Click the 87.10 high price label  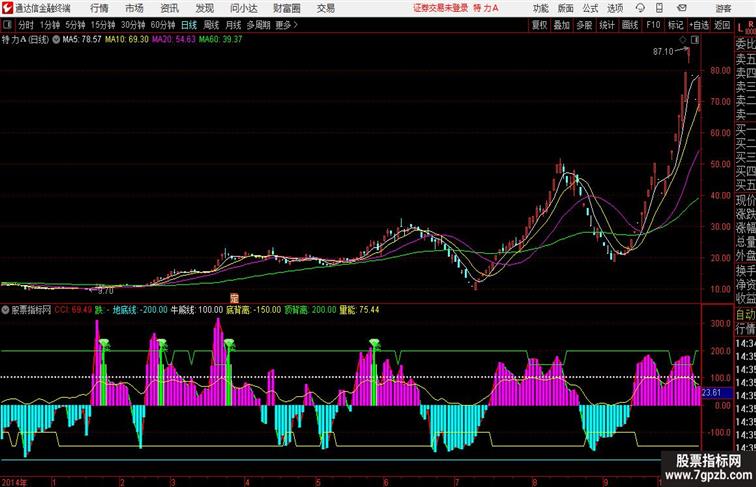pyautogui.click(x=663, y=52)
